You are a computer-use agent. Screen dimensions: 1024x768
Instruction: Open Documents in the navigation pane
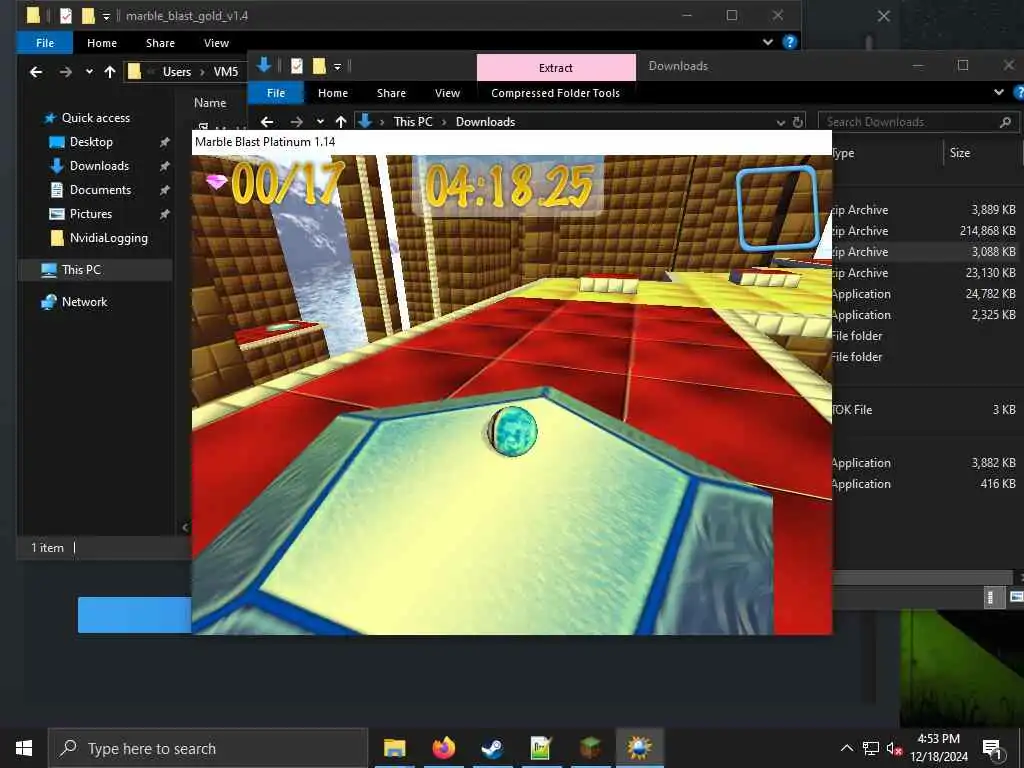pyautogui.click(x=100, y=189)
